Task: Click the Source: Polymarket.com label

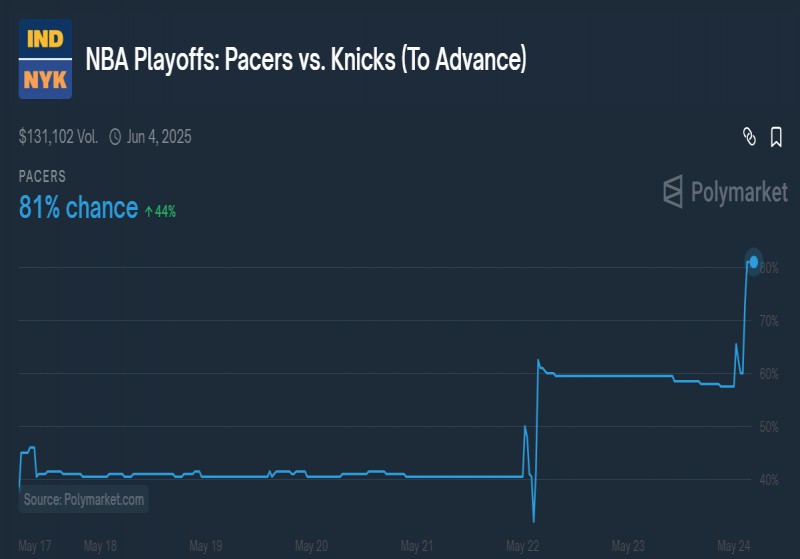Action: click(x=84, y=499)
